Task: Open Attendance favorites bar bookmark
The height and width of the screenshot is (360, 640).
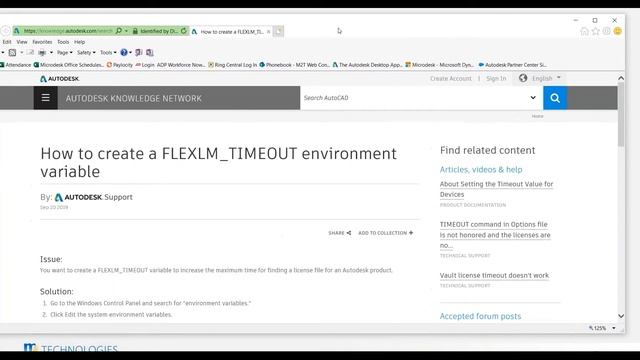Action: click(x=16, y=65)
